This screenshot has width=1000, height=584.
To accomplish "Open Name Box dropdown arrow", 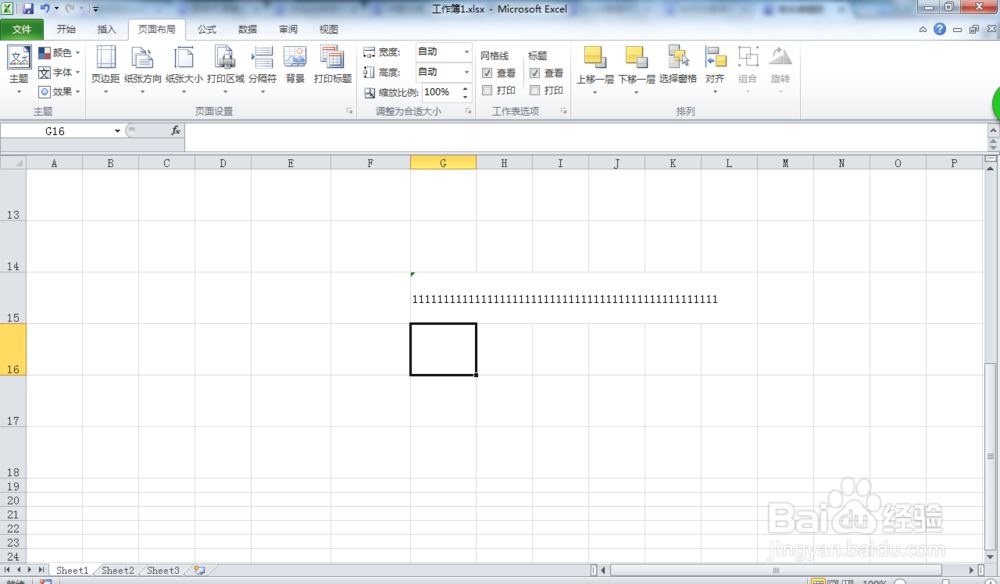I will pos(117,131).
